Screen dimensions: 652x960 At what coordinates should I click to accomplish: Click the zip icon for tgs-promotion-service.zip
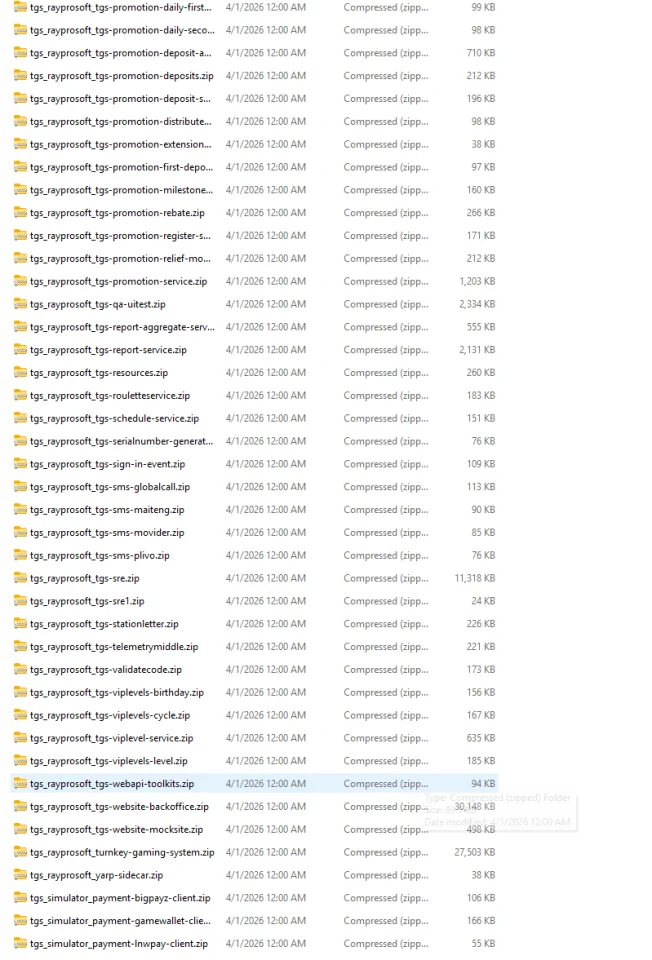20,282
